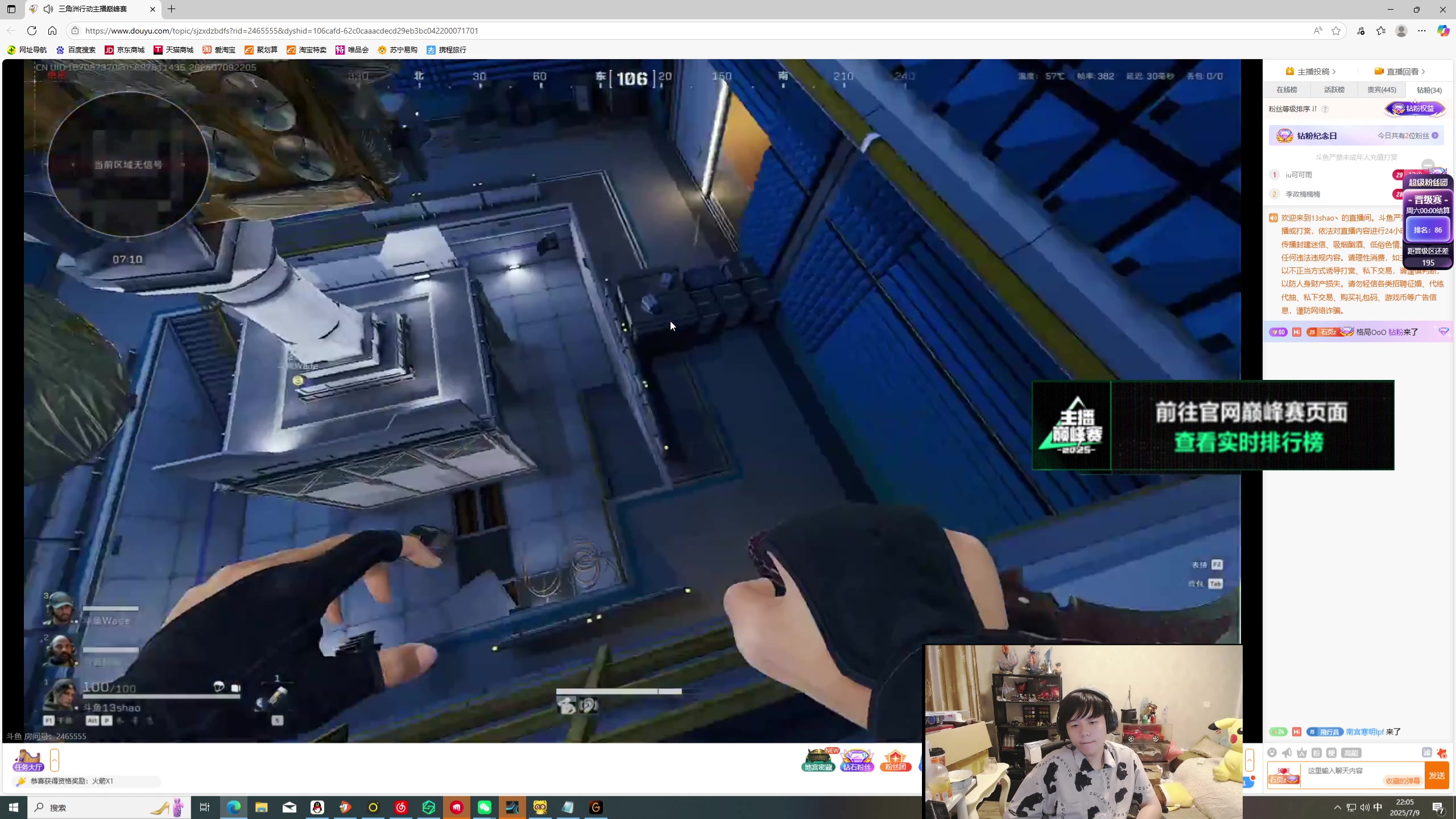Open 粉丝团 icon below video
Viewport: 1456px width, 819px height.
point(896,760)
